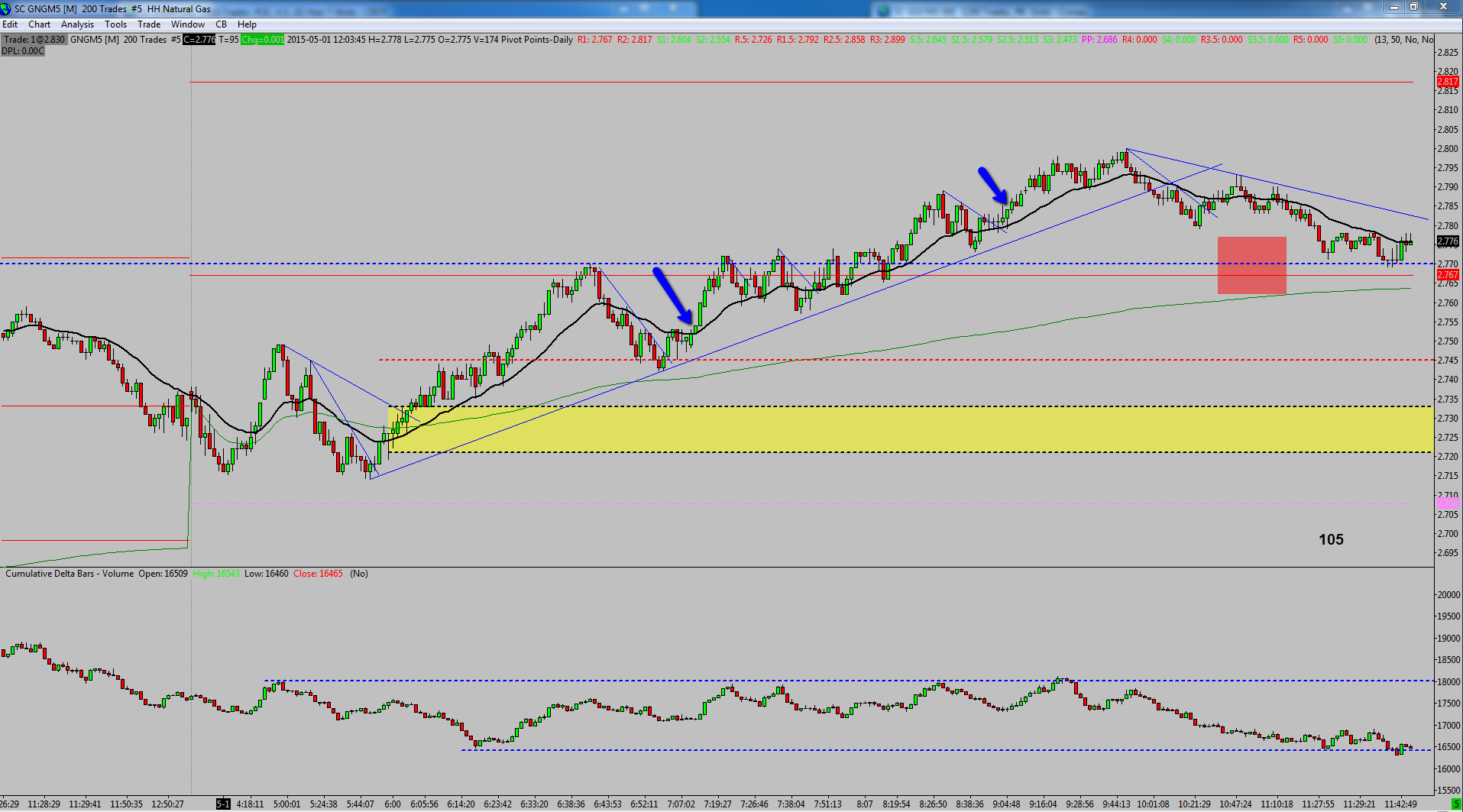Click the S2: 2.554 pivot value
Image resolution: width=1463 pixels, height=812 pixels.
pos(713,40)
